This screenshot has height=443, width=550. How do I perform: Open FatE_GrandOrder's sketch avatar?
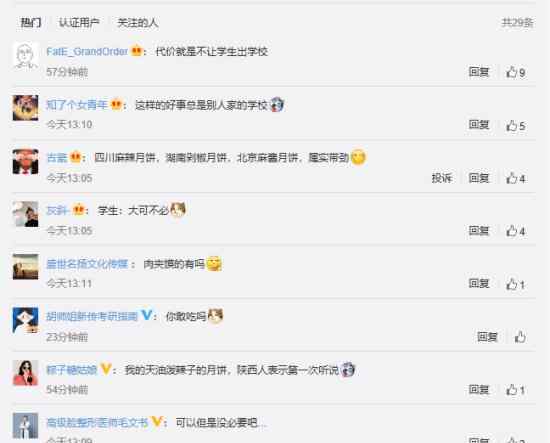[x=25, y=55]
